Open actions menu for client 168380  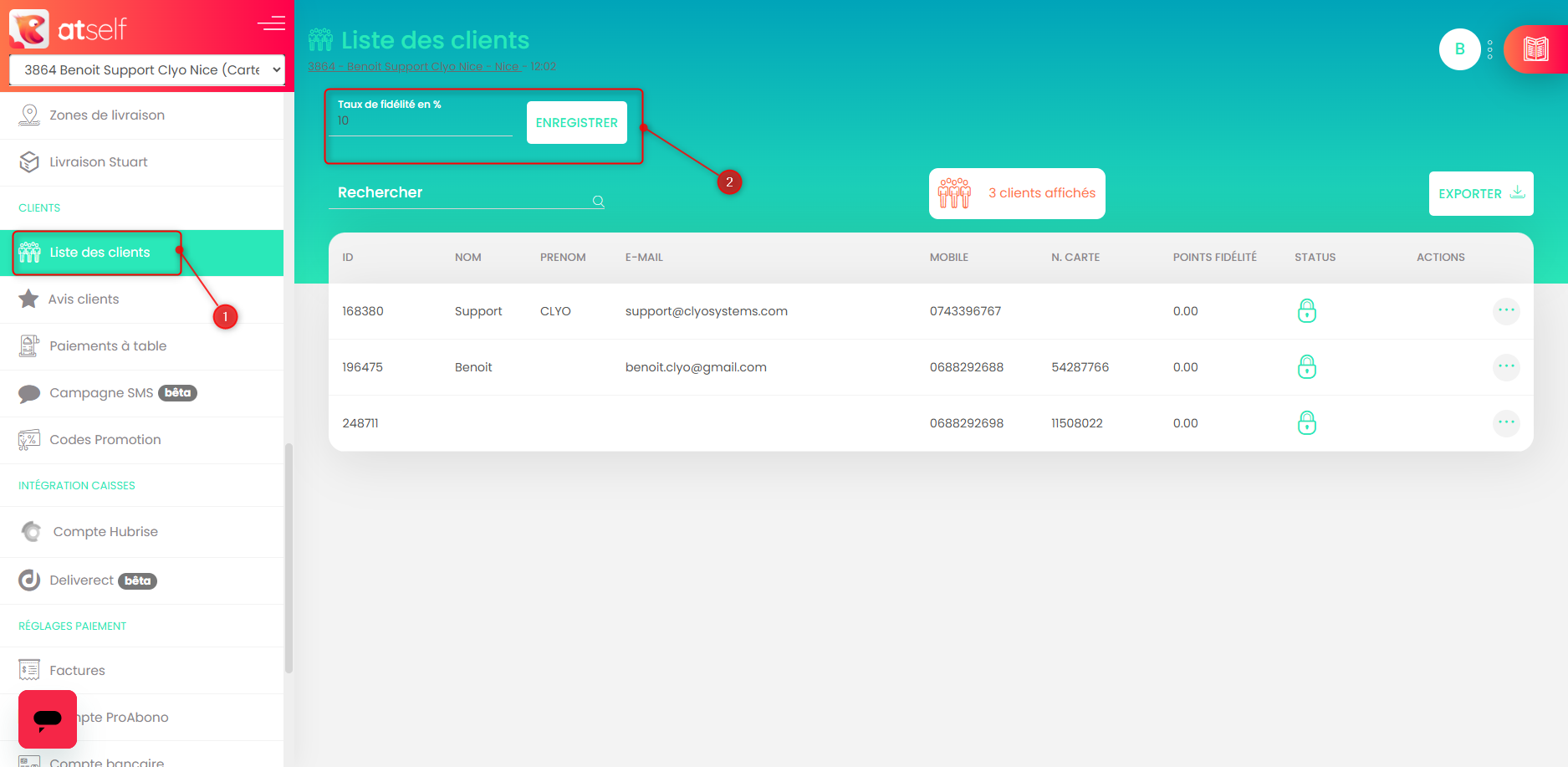point(1505,311)
